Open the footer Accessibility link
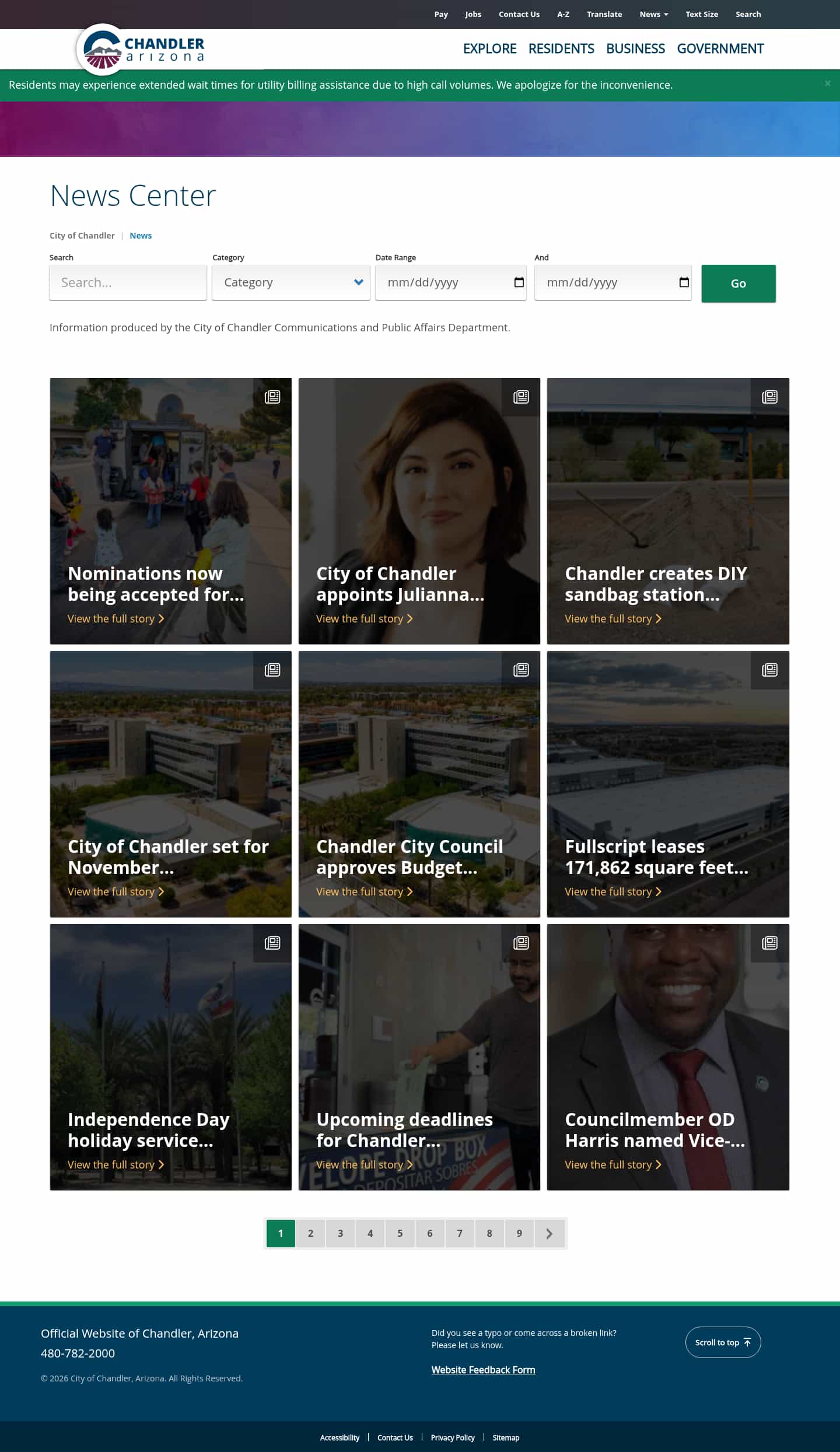Viewport: 840px width, 1452px height. coord(339,1437)
